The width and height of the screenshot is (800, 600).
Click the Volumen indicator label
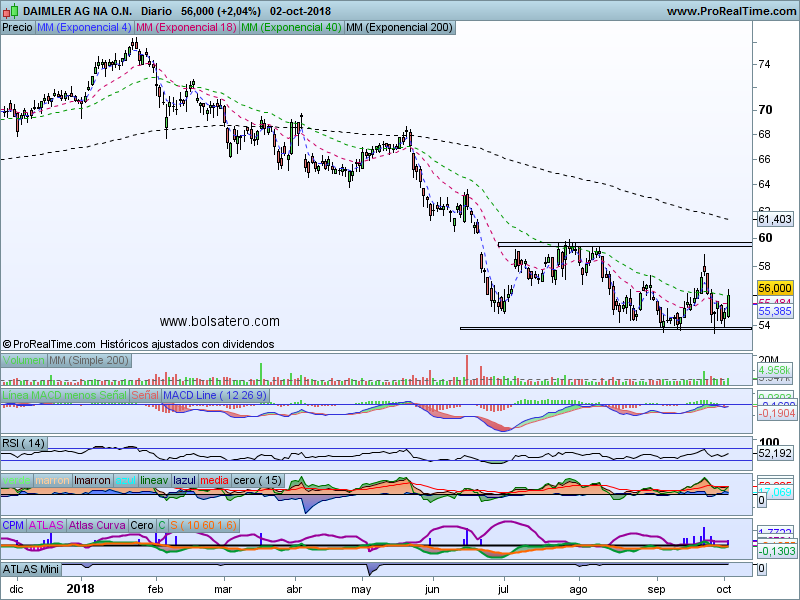[24, 360]
